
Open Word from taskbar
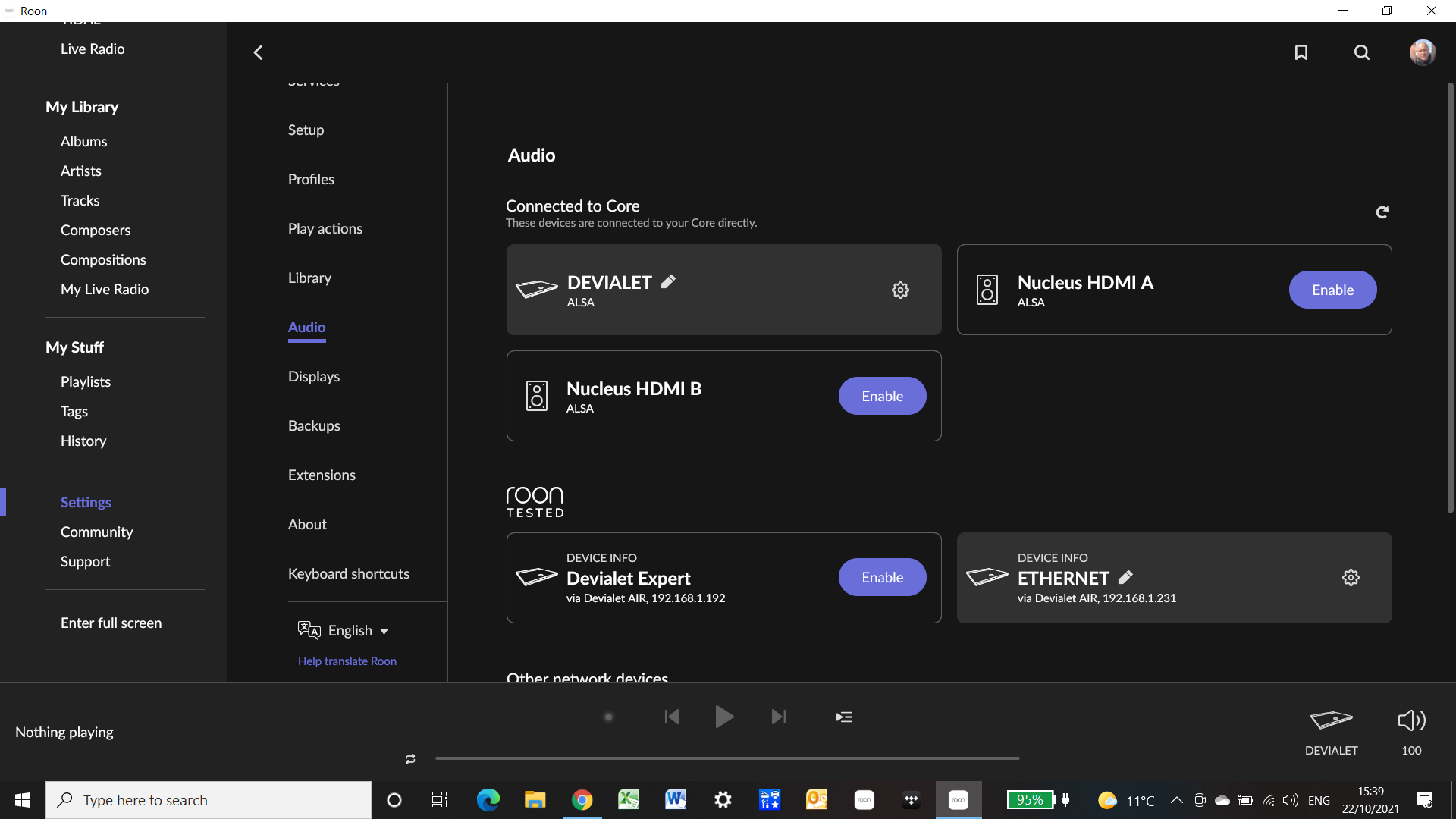coord(676,800)
